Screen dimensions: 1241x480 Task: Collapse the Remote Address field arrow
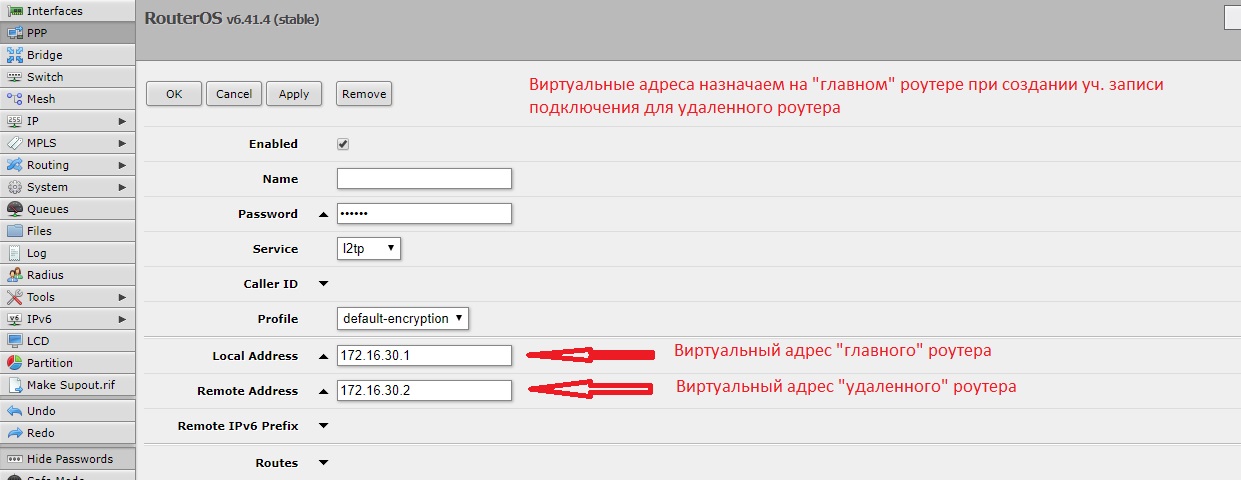323,391
